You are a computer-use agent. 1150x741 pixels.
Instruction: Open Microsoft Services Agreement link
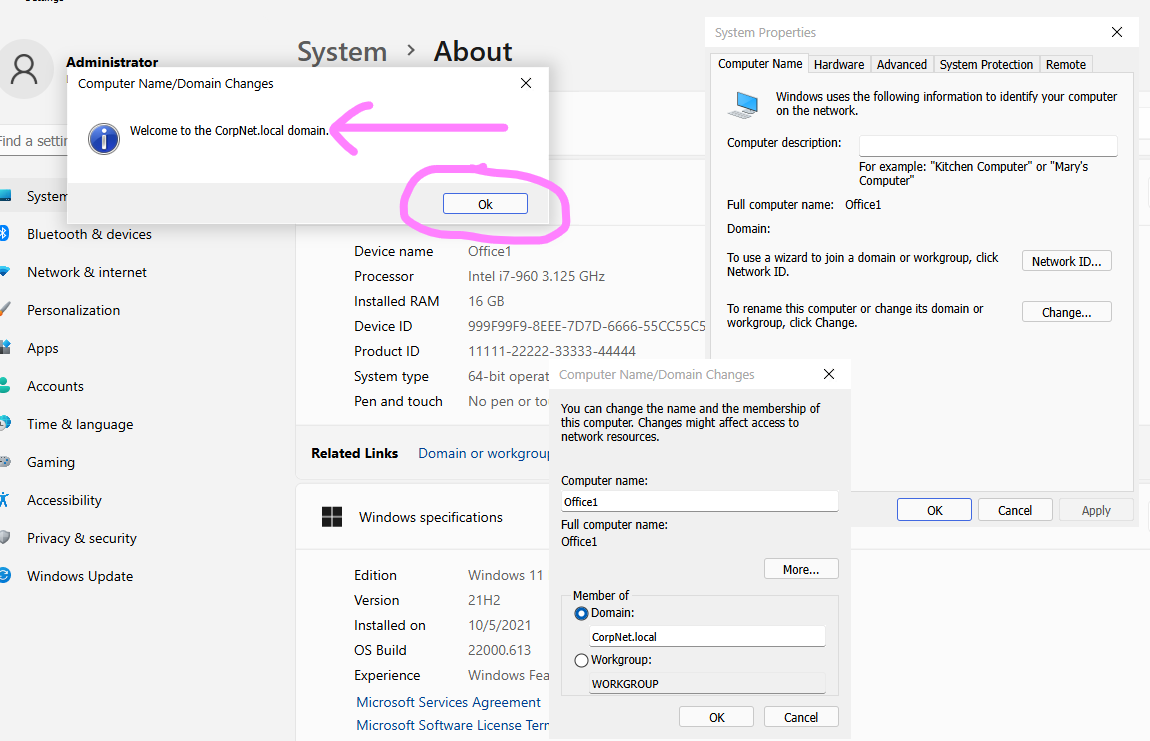tap(448, 702)
